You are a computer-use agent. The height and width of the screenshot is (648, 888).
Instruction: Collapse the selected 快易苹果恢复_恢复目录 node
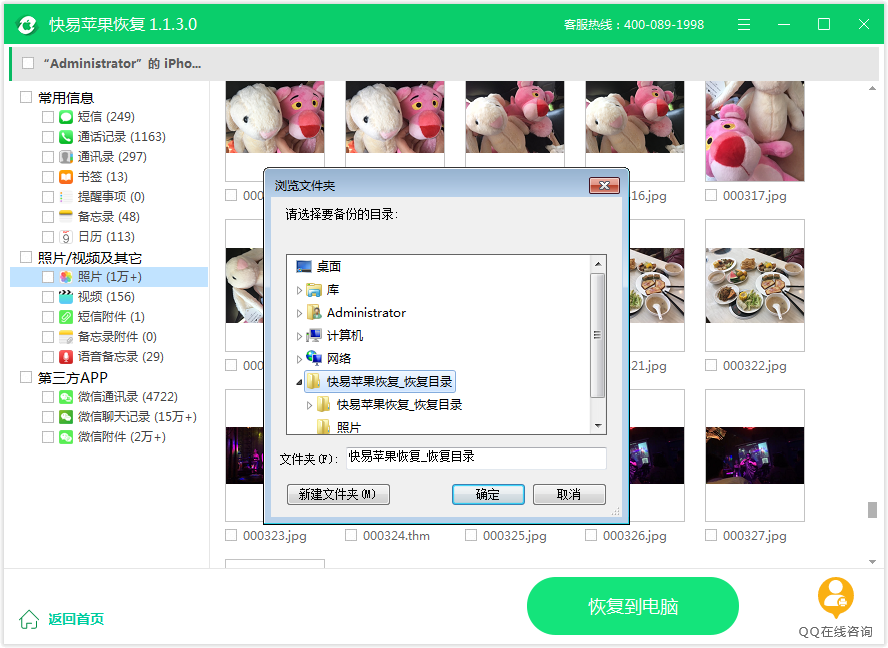(x=299, y=382)
